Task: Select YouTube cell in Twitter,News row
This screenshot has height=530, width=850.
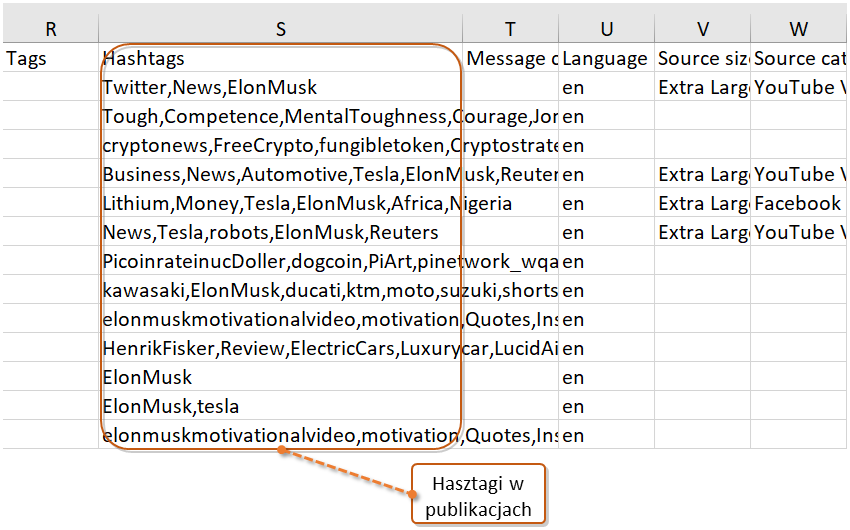Action: (x=799, y=87)
